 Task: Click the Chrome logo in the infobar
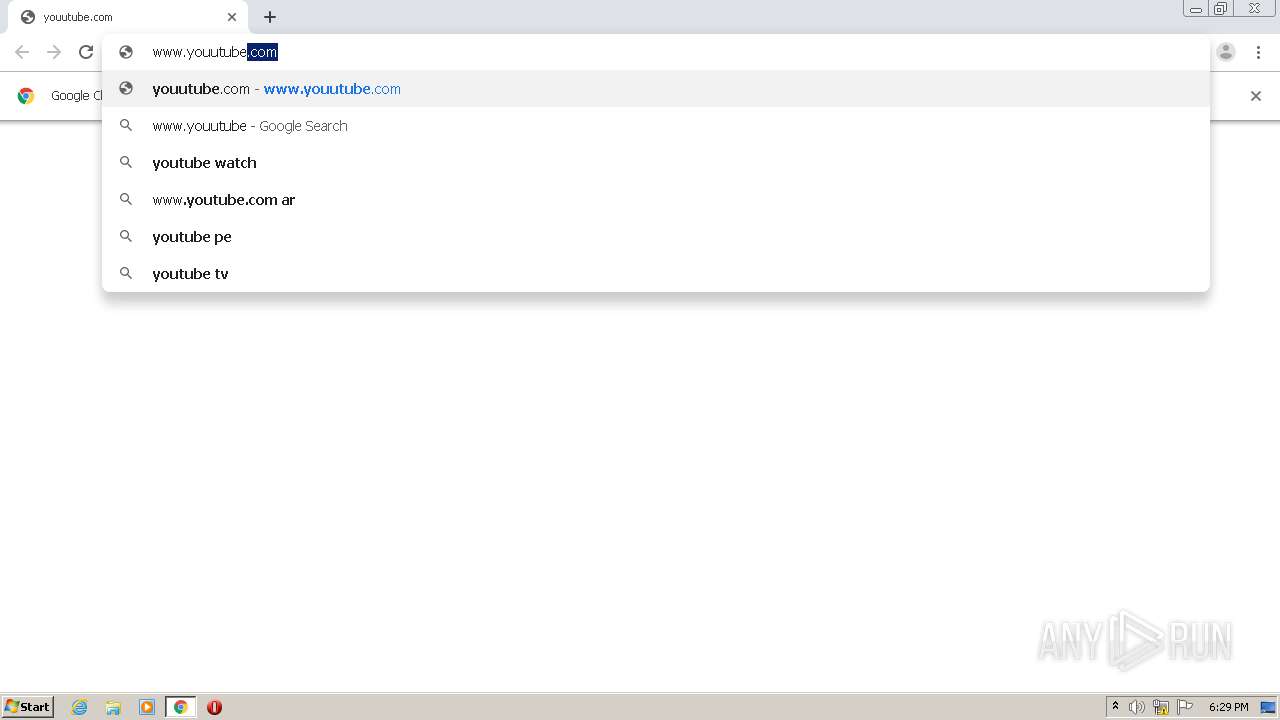(x=26, y=96)
